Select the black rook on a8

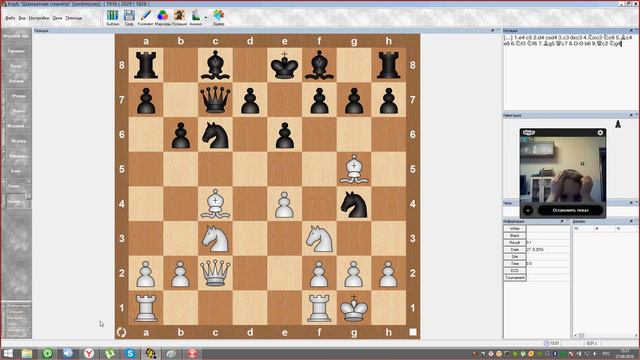point(146,65)
